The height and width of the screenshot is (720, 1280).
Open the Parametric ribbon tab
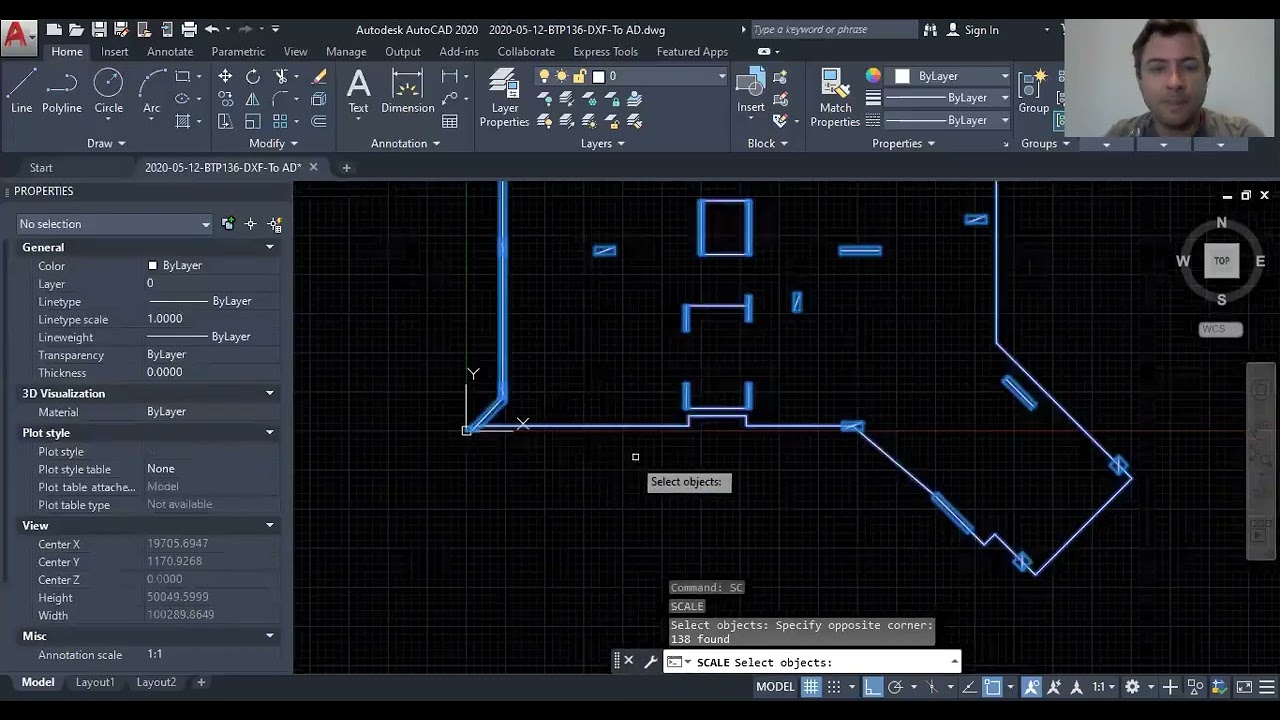pos(238,51)
